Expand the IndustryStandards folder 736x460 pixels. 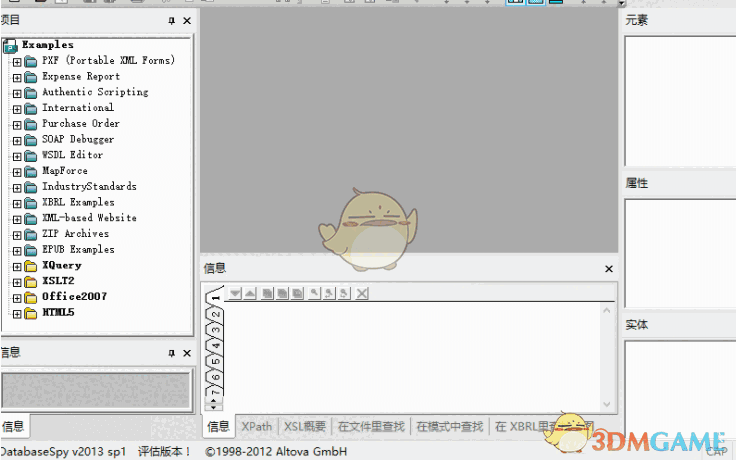17,188
